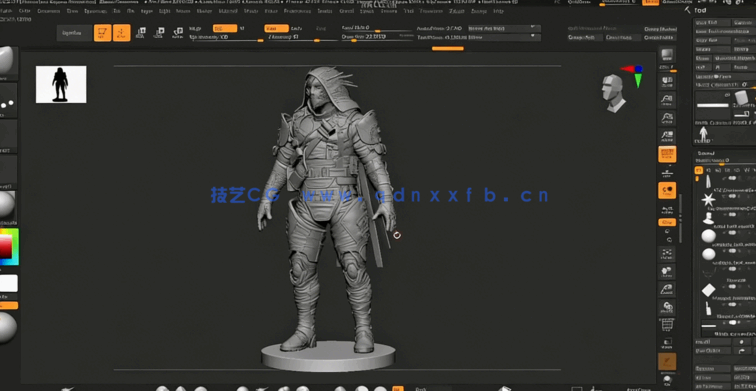Click the brown-orange brush icon on right shelf
Screen dimensions: 756x391
pyautogui.click(x=667, y=361)
